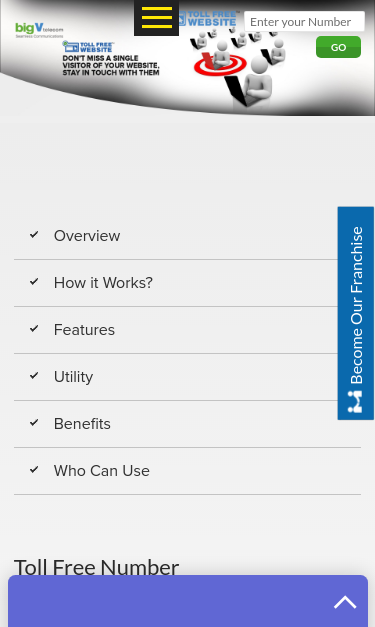The height and width of the screenshot is (627, 375).
Task: Click the green GO button
Action: tap(338, 47)
